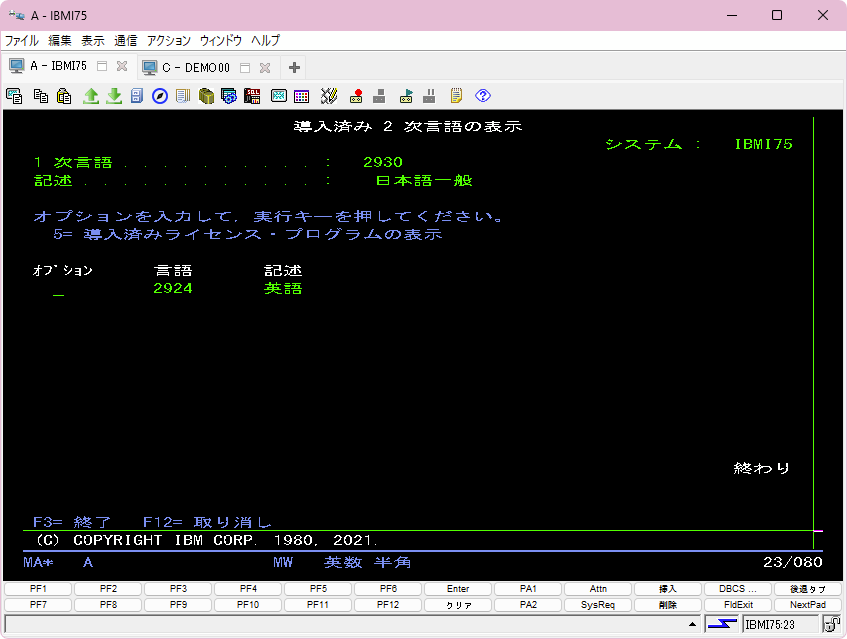The height and width of the screenshot is (639, 847).
Task: Click the green download arrow icon
Action: [114, 96]
